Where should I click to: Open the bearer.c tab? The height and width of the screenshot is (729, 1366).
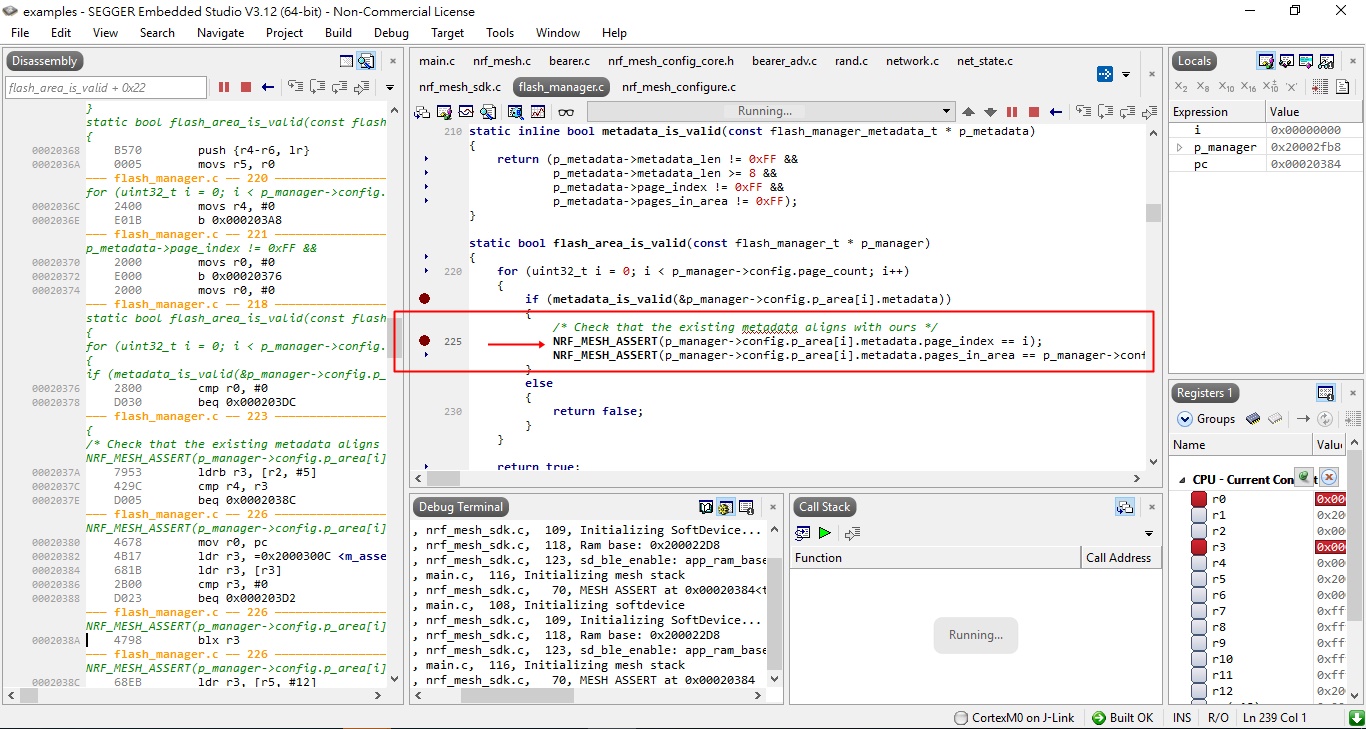pos(569,61)
